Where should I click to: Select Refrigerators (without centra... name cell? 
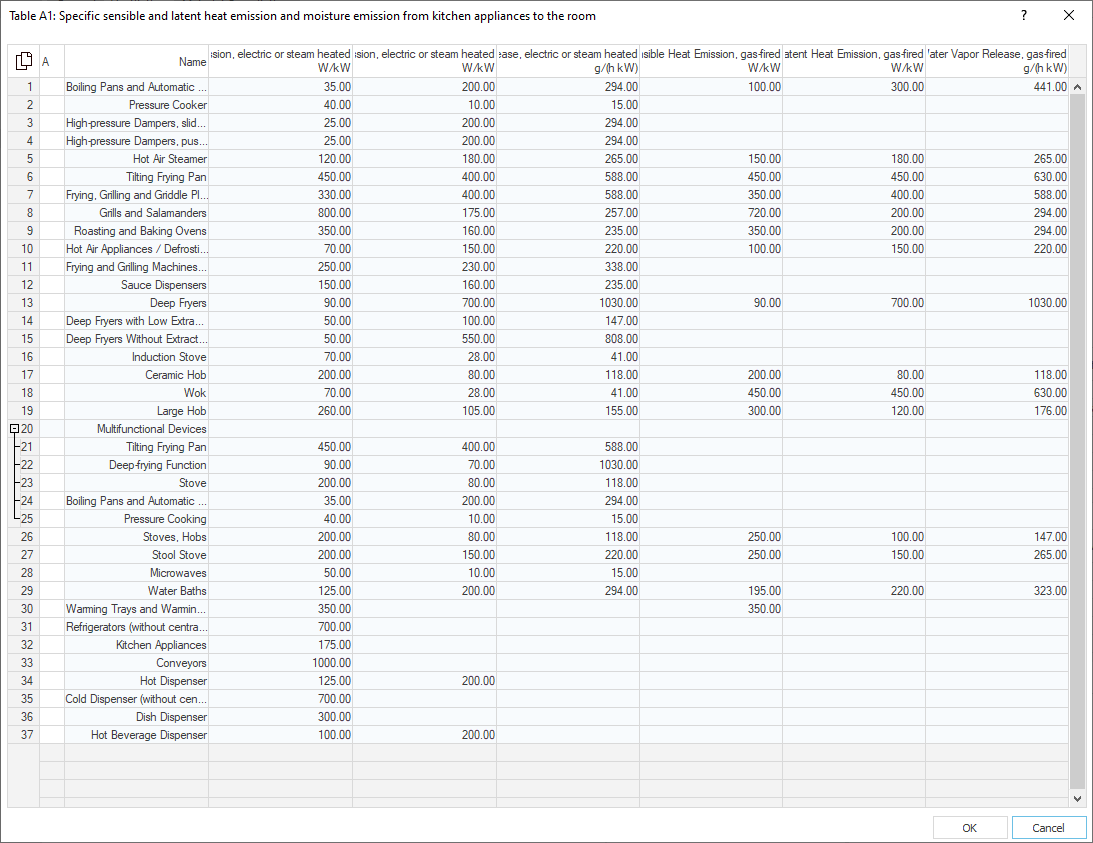click(137, 627)
